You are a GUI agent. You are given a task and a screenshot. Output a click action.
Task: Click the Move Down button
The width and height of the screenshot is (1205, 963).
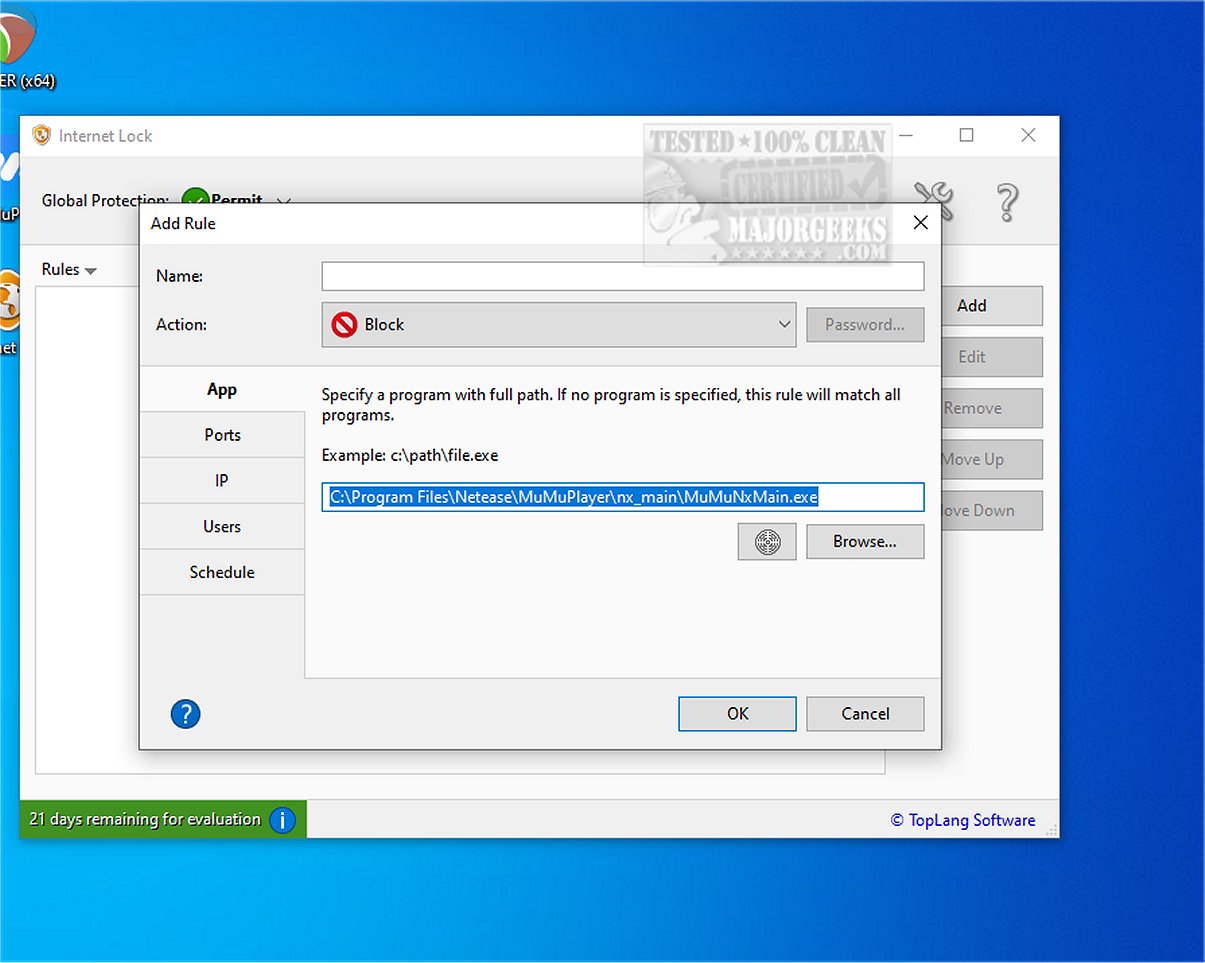pos(990,510)
